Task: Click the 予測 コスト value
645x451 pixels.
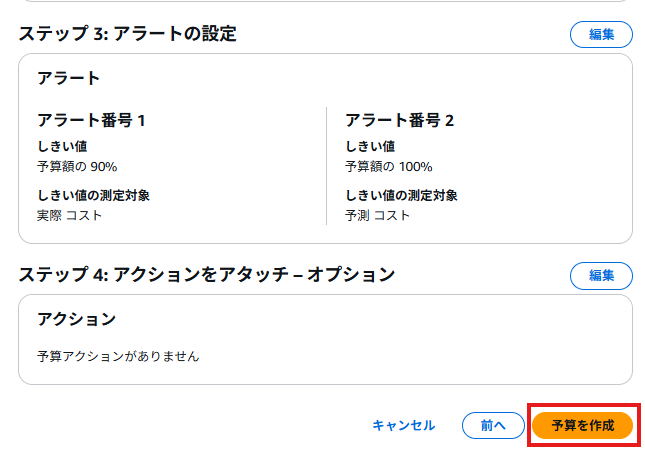Action: point(378,215)
